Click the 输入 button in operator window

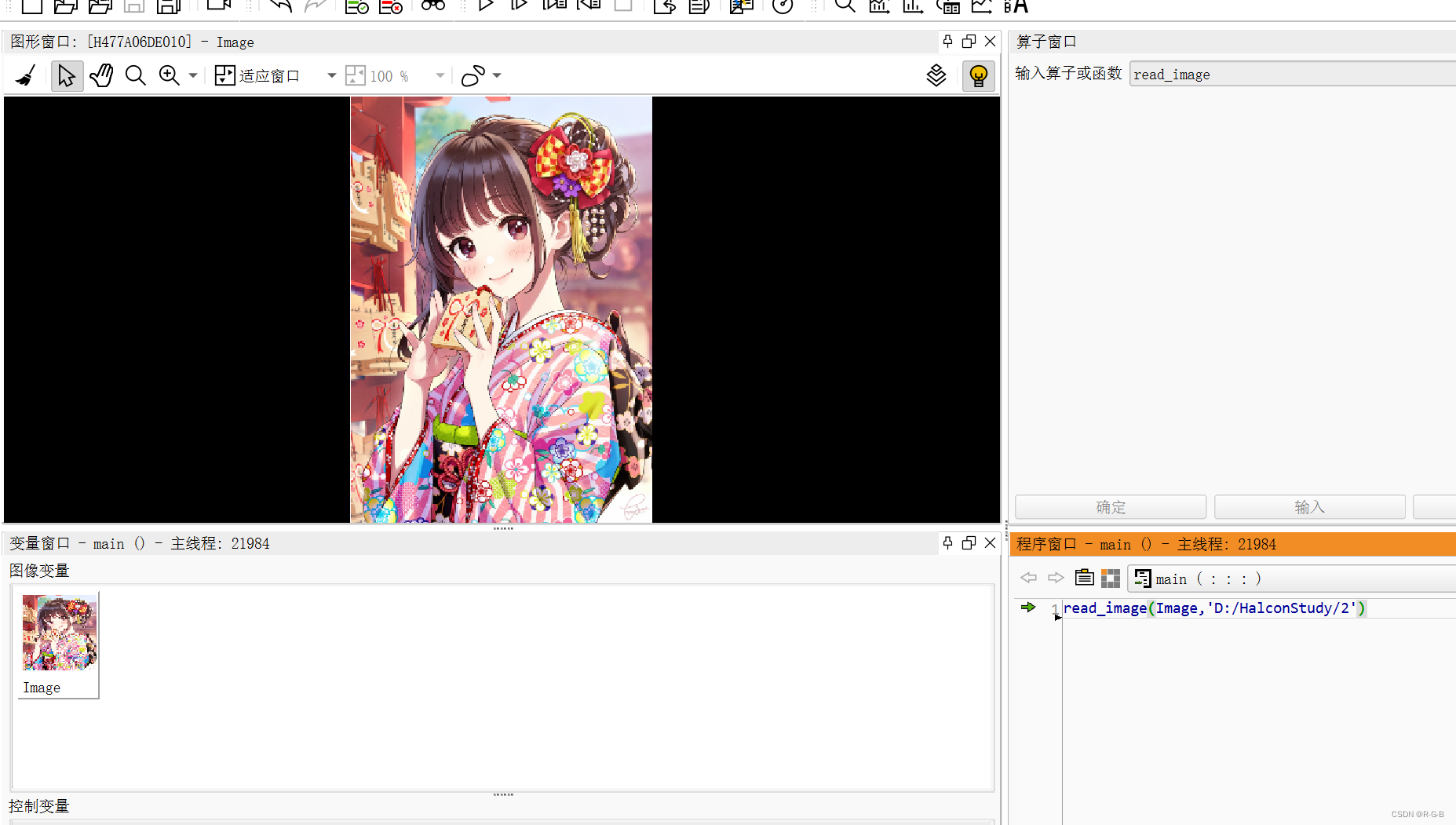(x=1309, y=507)
